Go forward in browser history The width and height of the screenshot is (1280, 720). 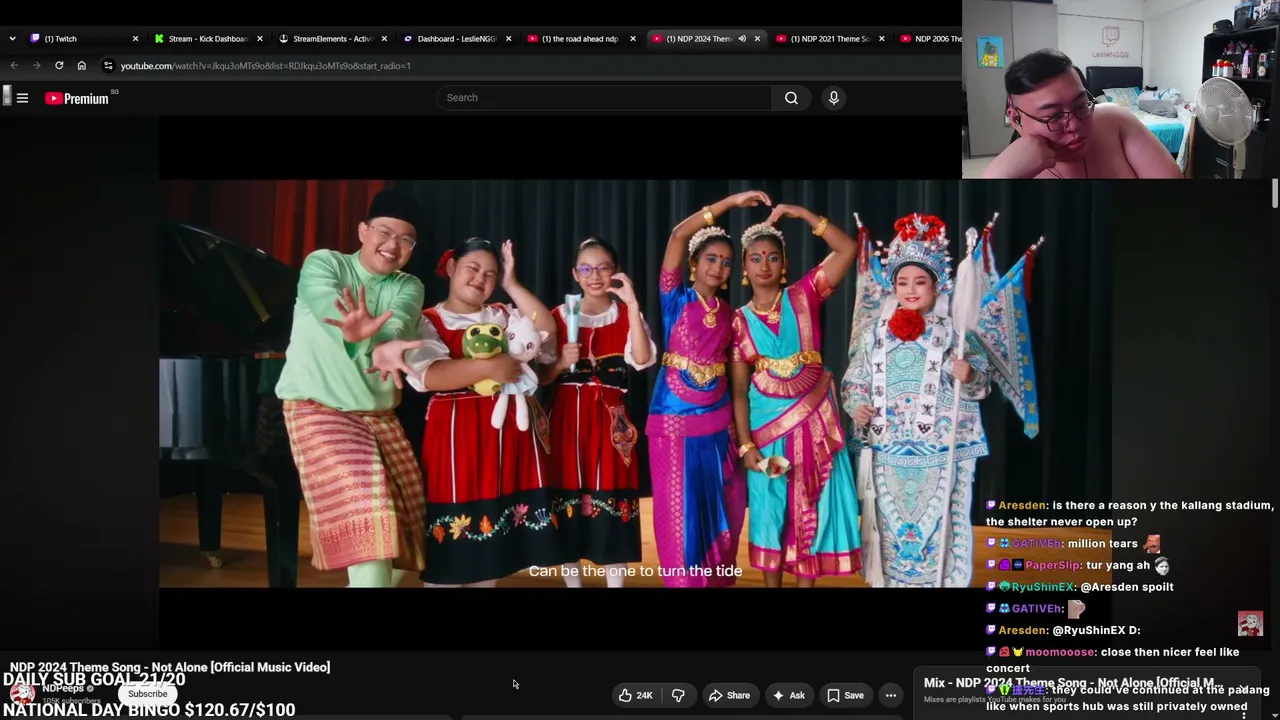[36, 66]
